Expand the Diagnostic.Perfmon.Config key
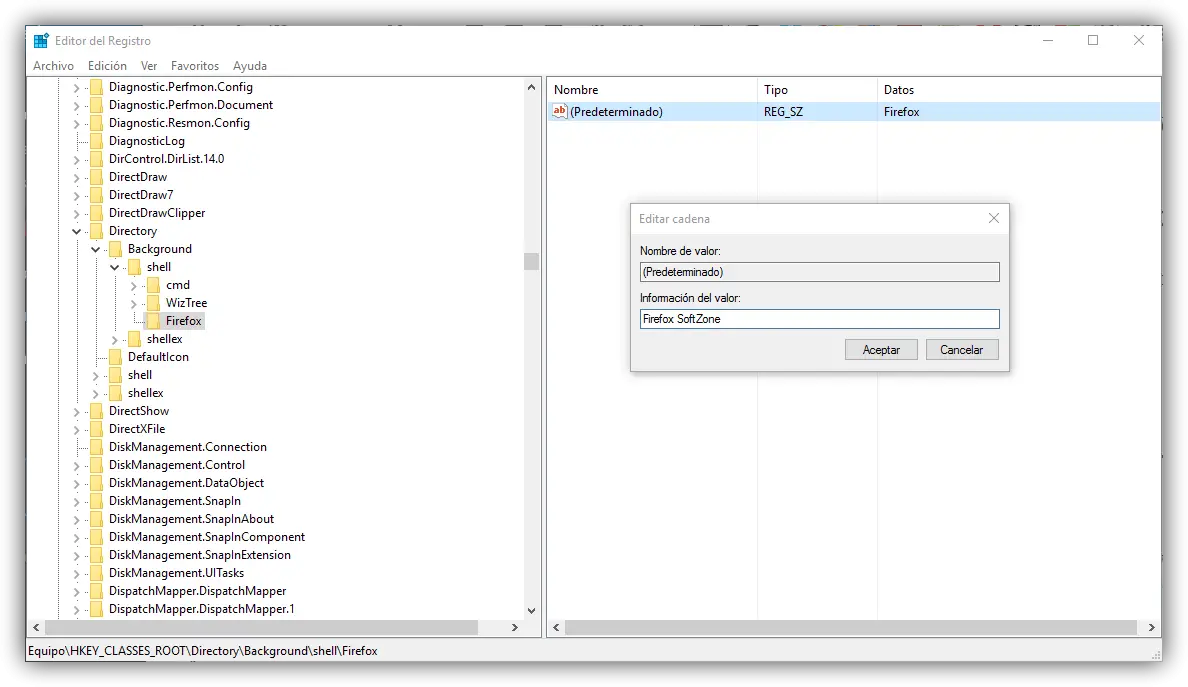 [77, 87]
